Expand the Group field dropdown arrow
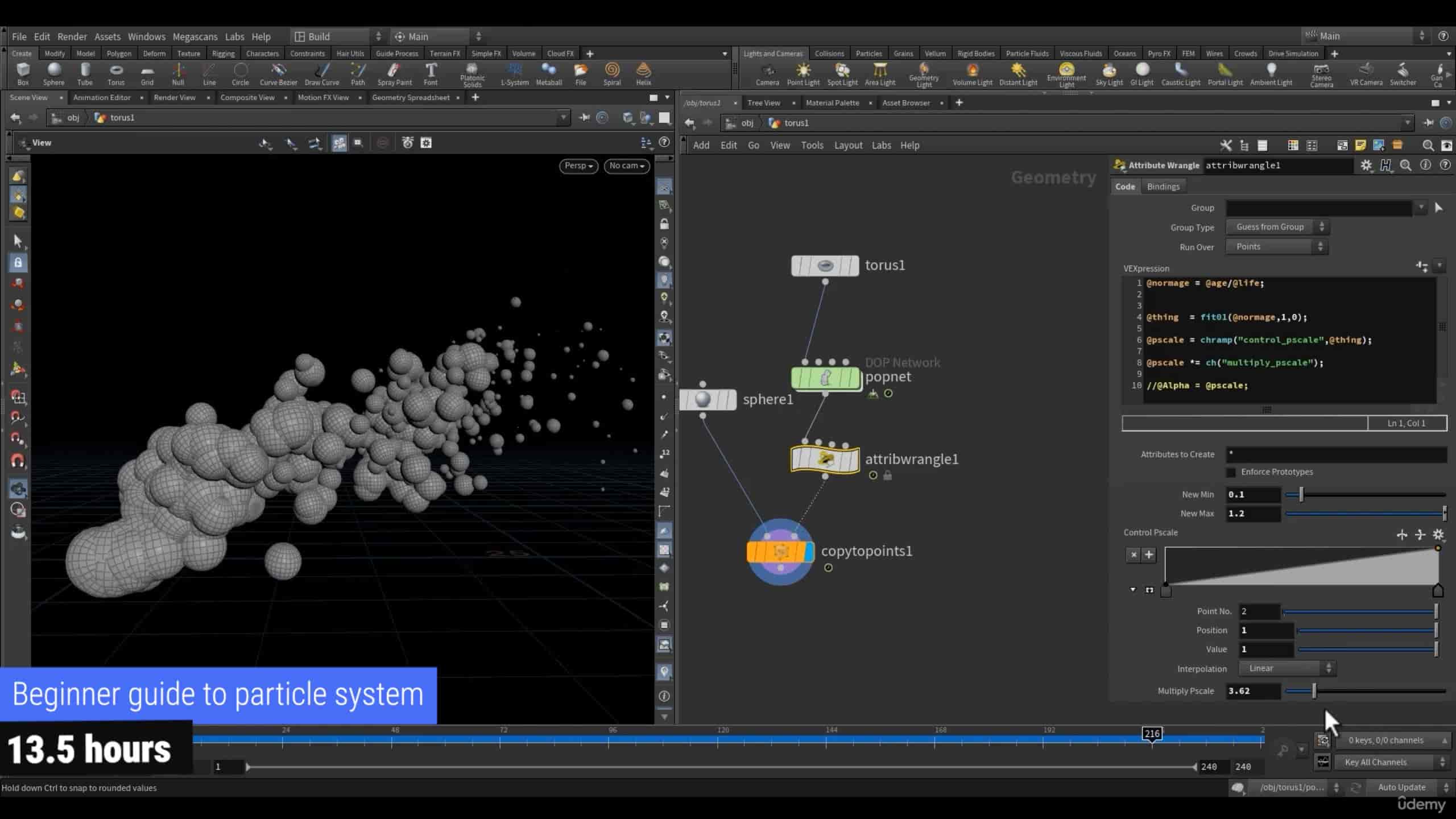 [x=1421, y=208]
